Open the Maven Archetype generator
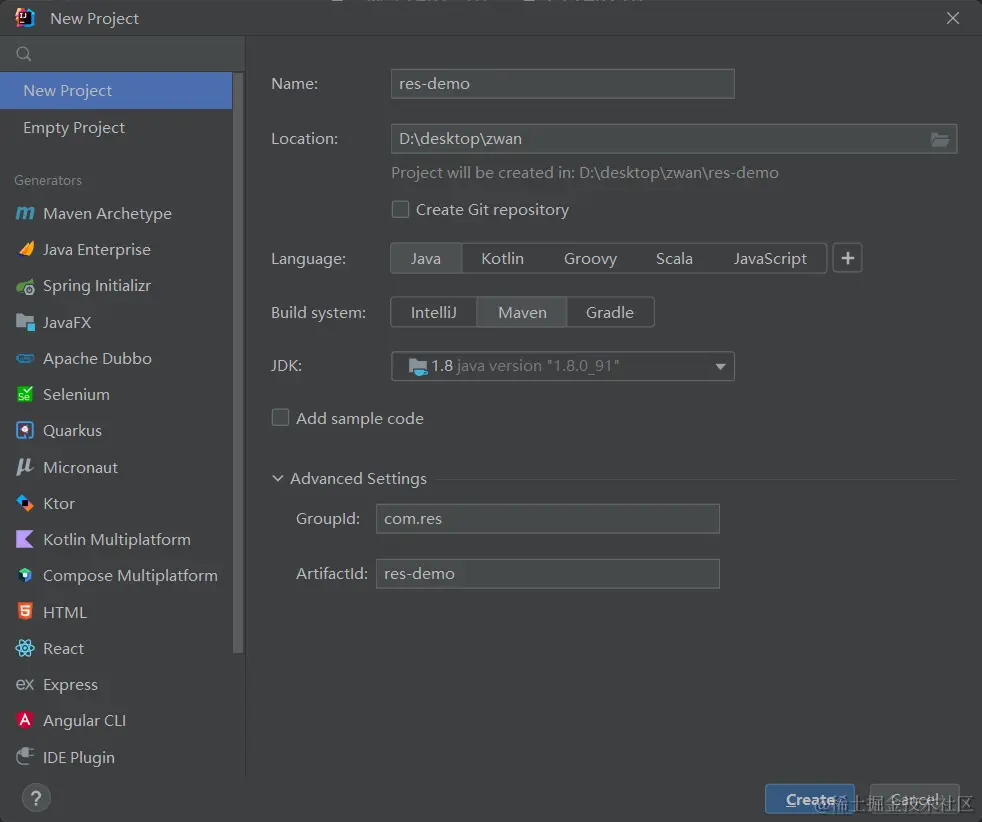The height and width of the screenshot is (822, 982). coord(116,213)
